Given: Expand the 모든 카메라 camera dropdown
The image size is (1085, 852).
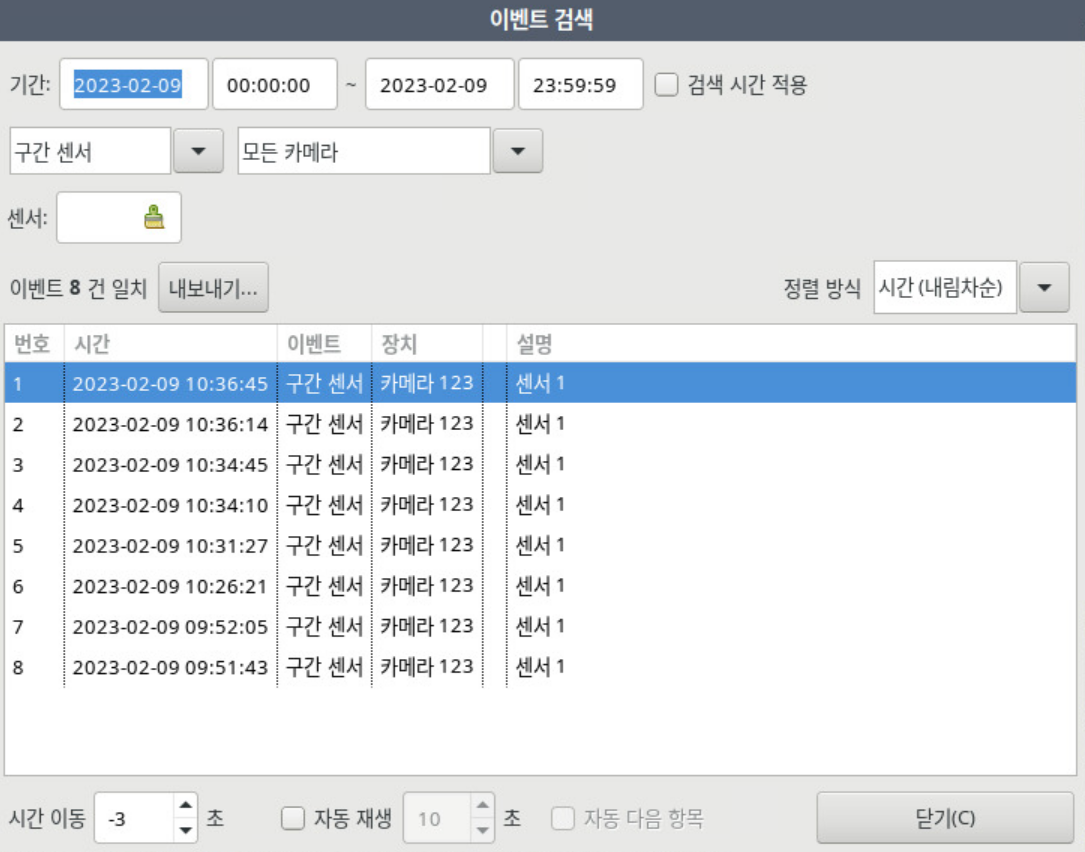Looking at the screenshot, I should point(517,151).
